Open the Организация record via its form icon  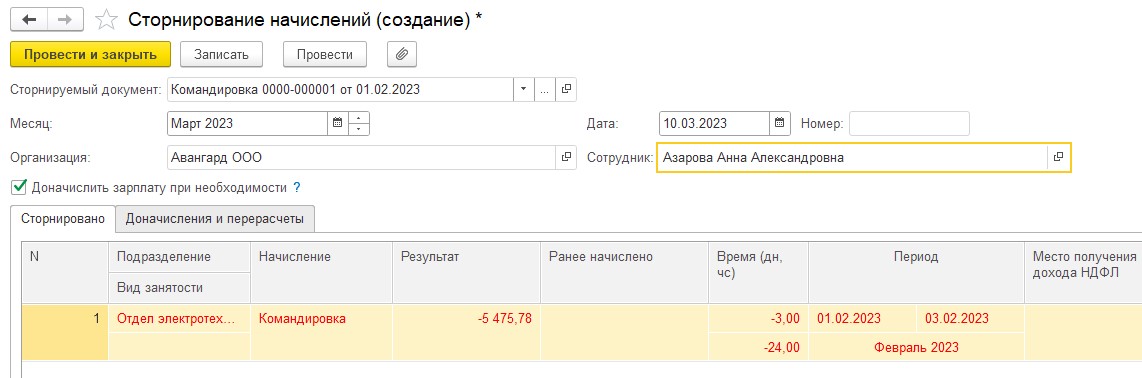click(566, 157)
